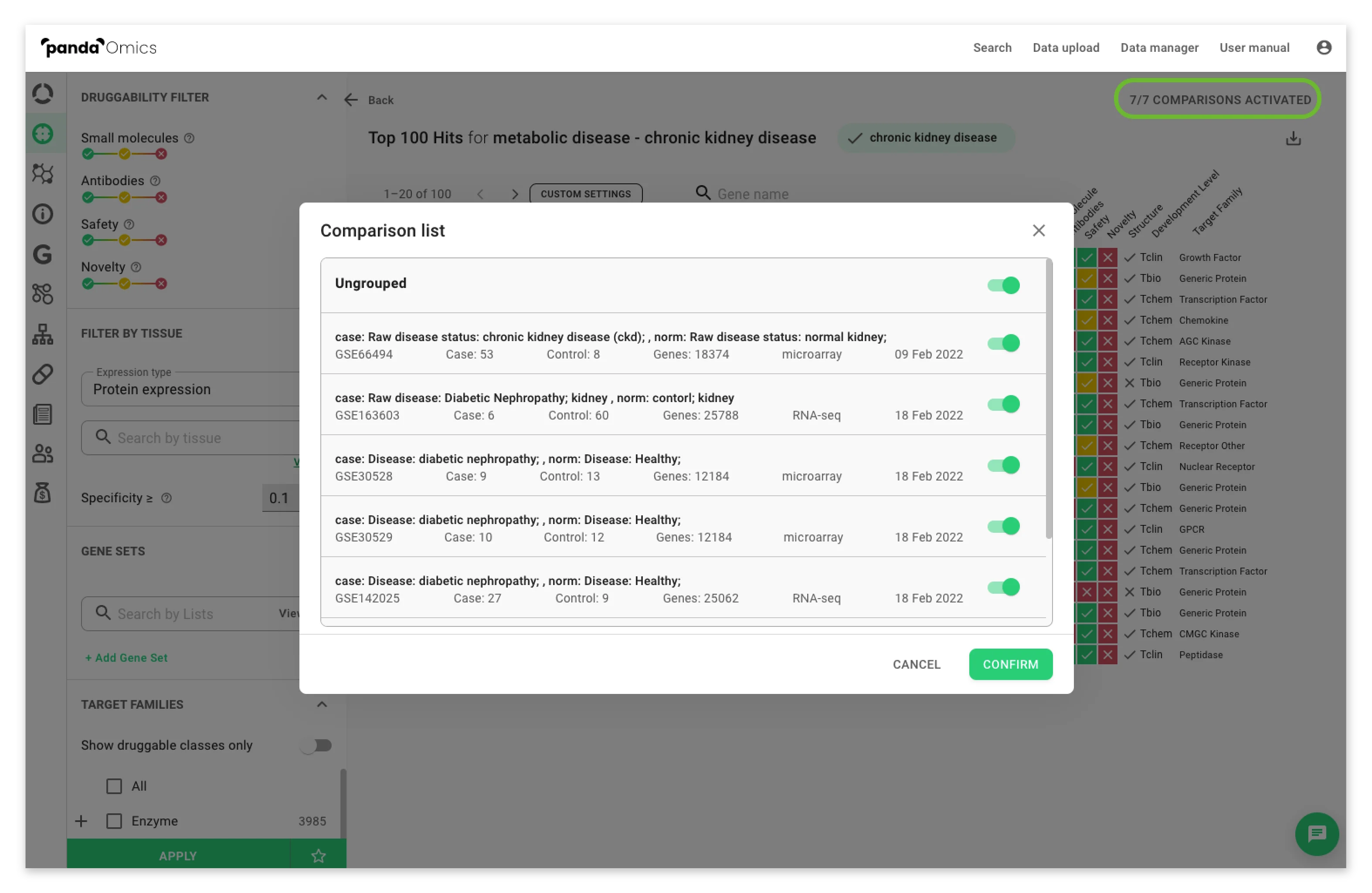Open the User manual menu item

coord(1254,47)
